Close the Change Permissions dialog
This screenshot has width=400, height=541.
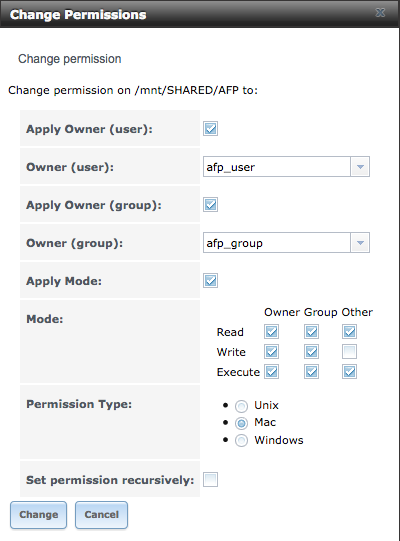pos(380,13)
